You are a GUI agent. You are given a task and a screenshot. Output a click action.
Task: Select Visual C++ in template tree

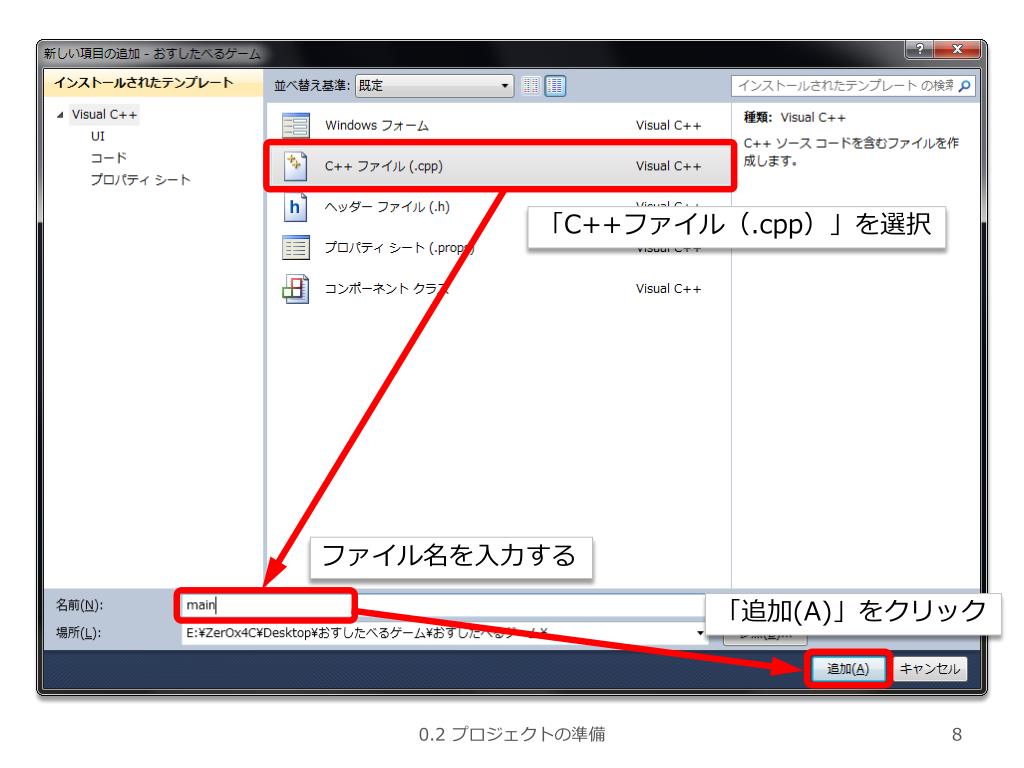pos(104,115)
